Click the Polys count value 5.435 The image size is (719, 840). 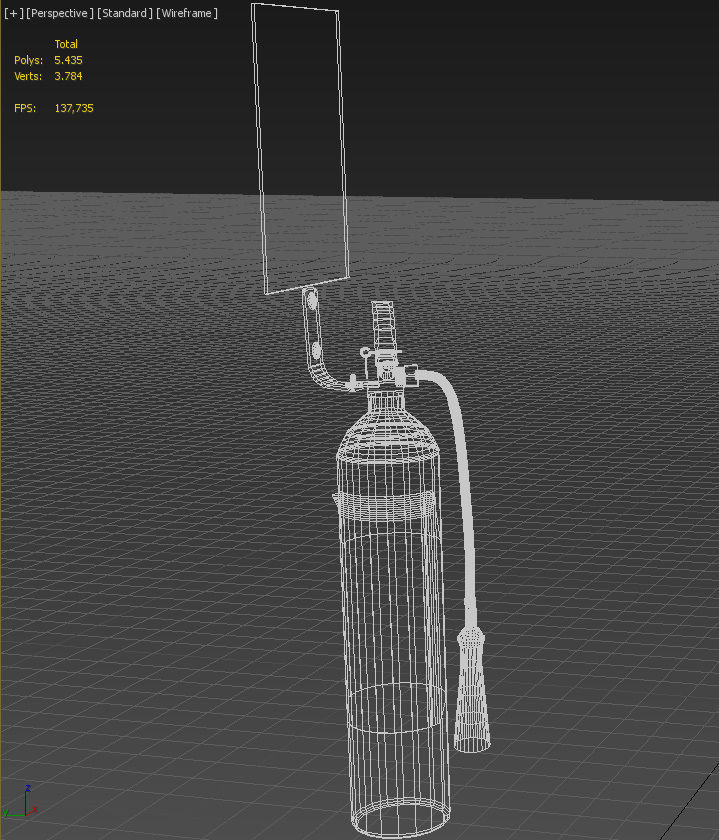(x=68, y=60)
